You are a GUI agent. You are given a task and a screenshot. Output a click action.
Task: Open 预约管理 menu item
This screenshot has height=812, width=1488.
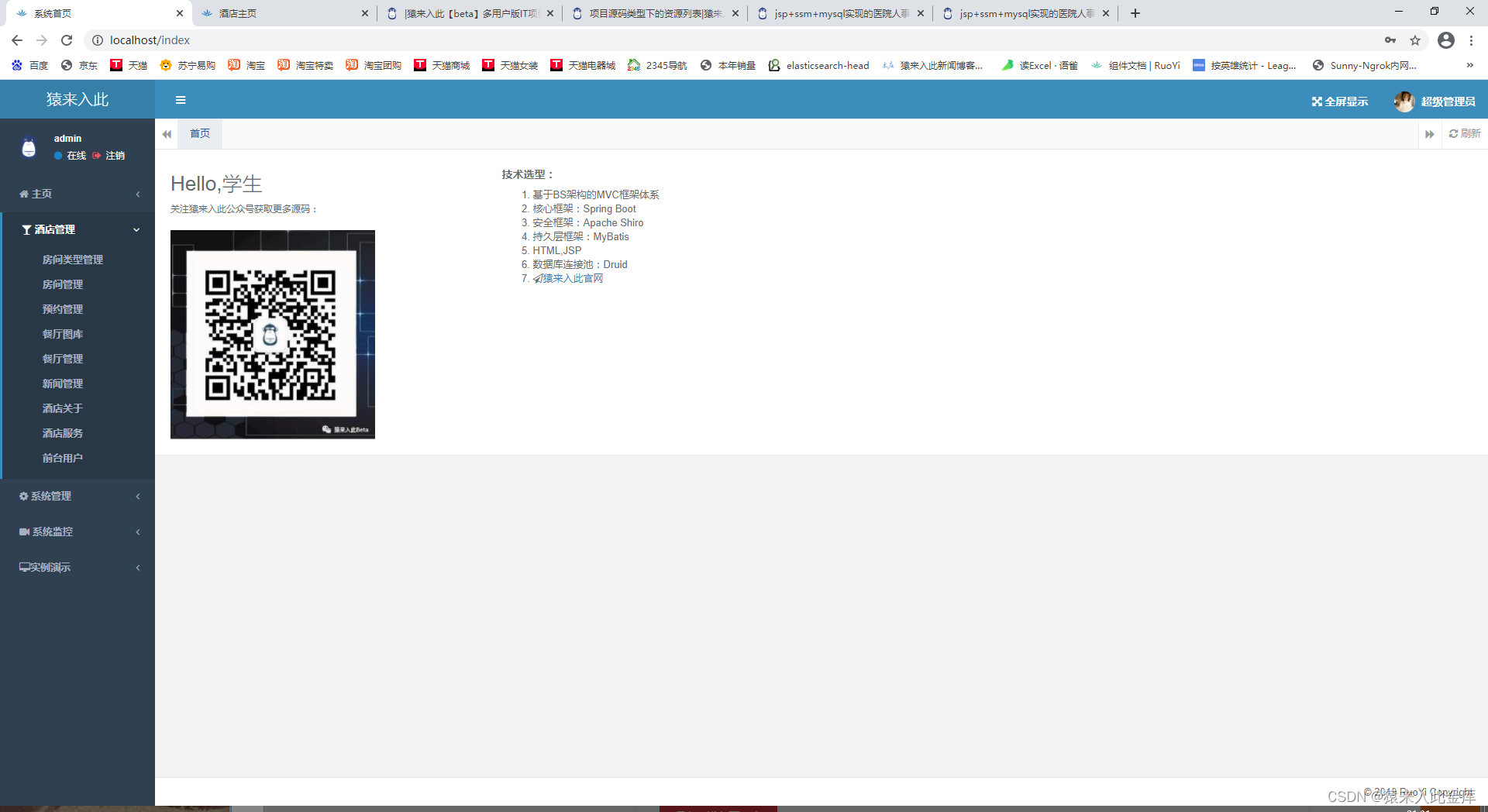coord(63,309)
